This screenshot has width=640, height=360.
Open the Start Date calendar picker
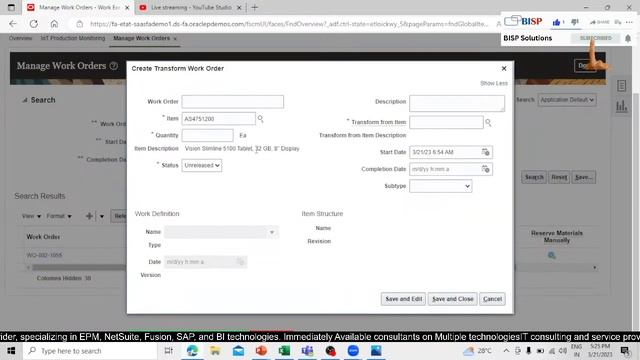coord(485,152)
